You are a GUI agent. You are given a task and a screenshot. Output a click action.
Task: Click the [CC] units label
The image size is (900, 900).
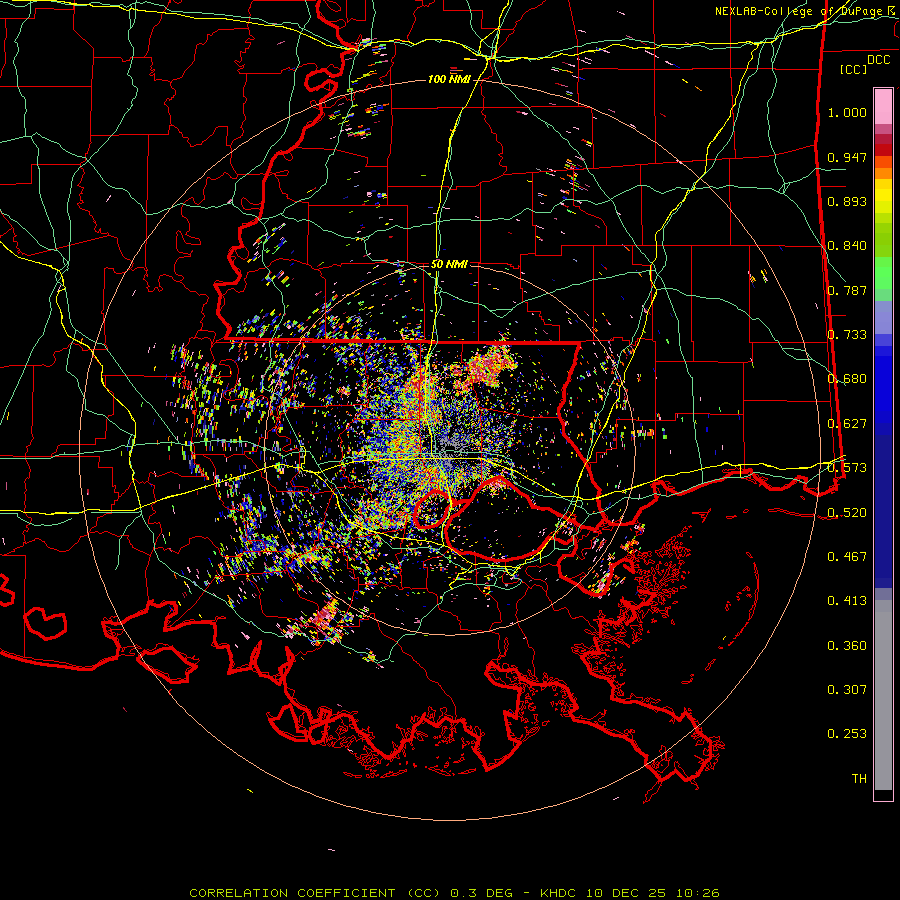pos(854,69)
